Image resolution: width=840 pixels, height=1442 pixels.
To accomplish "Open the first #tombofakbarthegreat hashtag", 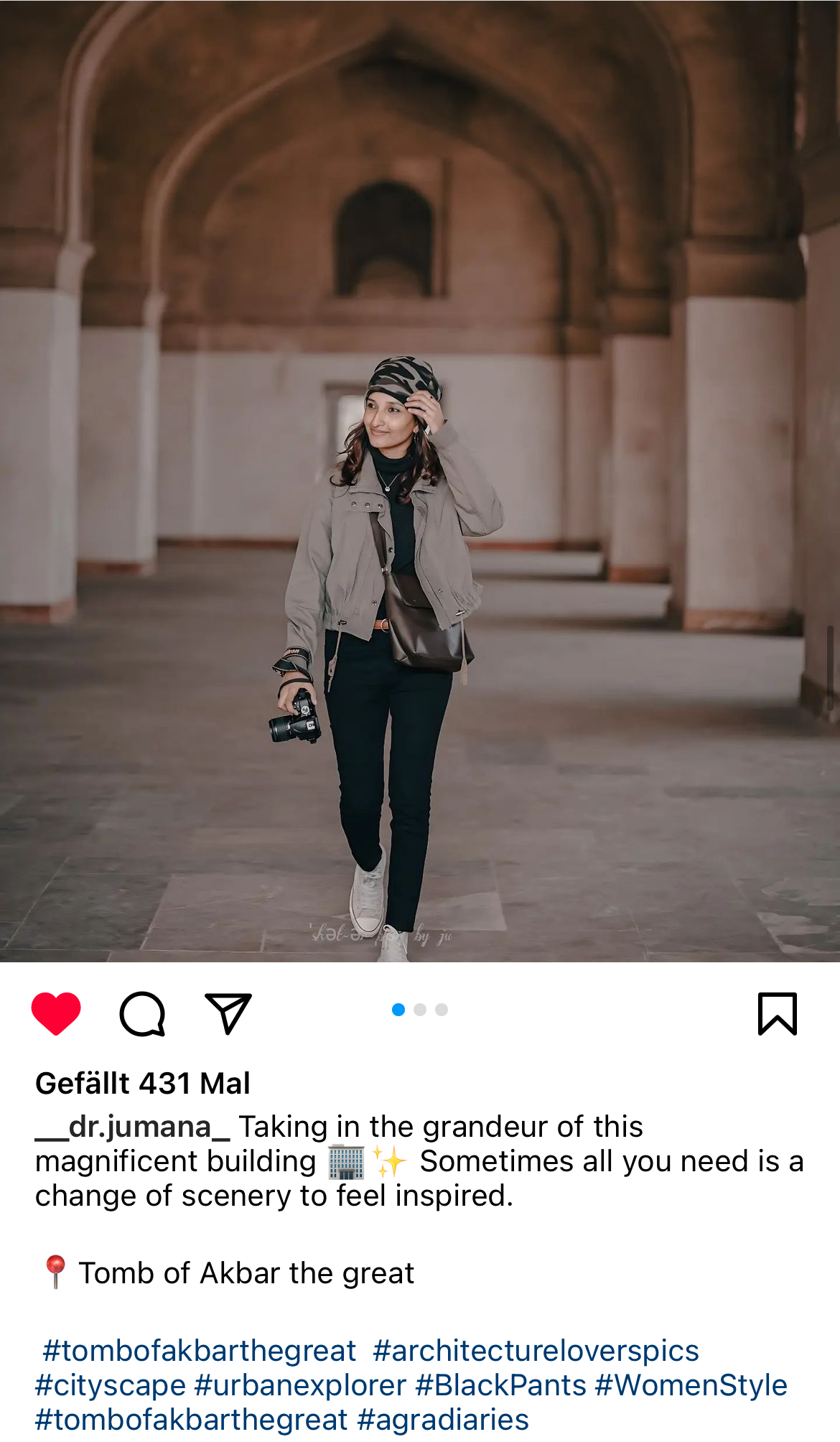I will [x=199, y=1351].
